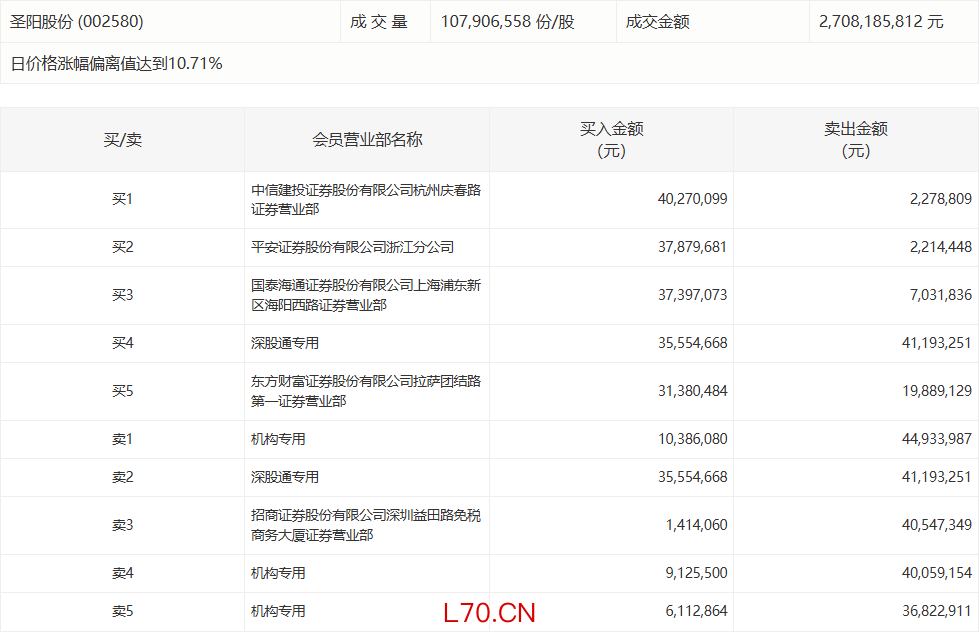Open 国泰海通证券上海浦东新区 branch entry
The height and width of the screenshot is (633, 980).
pyautogui.click(x=365, y=296)
